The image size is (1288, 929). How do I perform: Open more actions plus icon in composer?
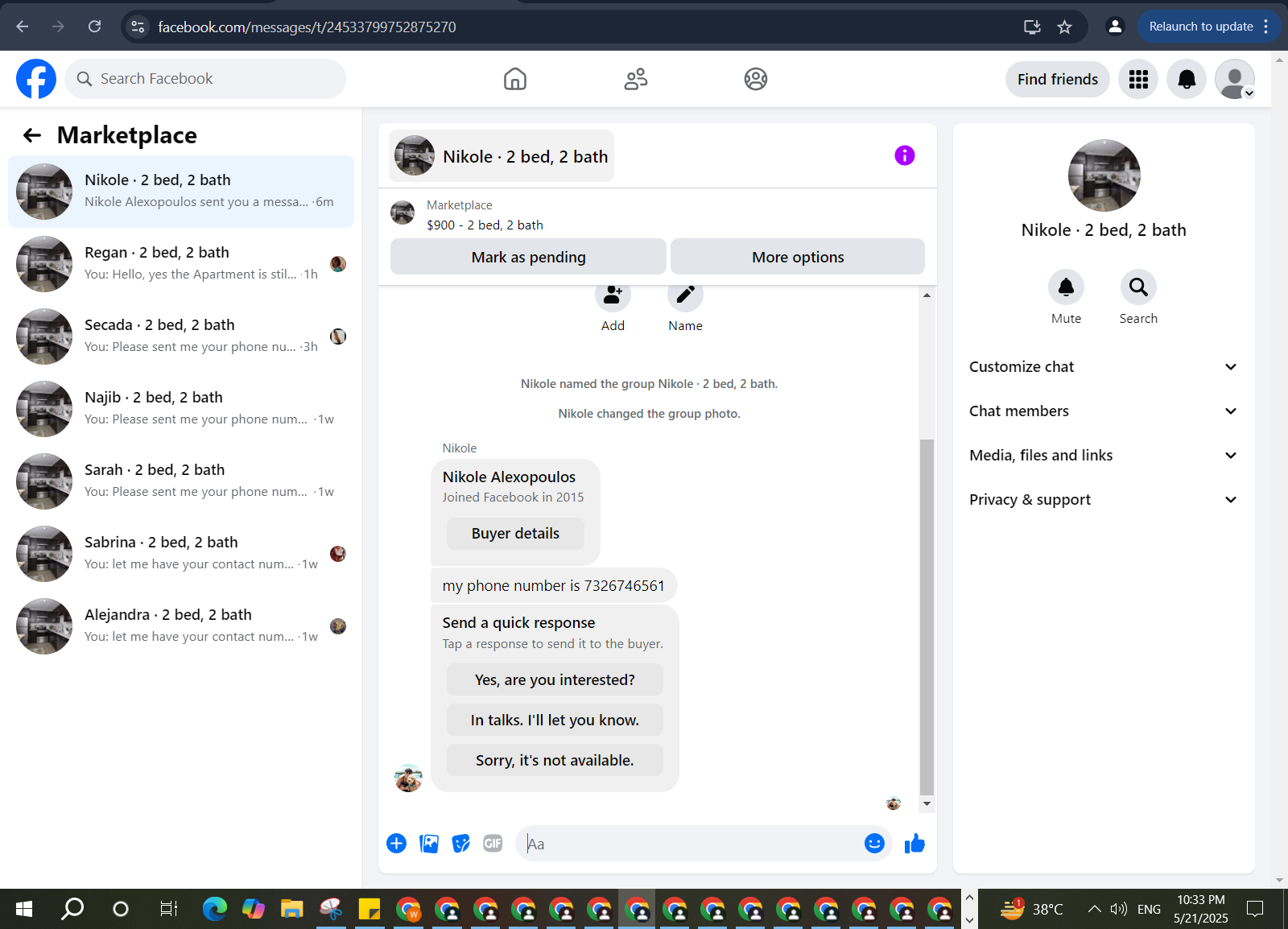[396, 843]
